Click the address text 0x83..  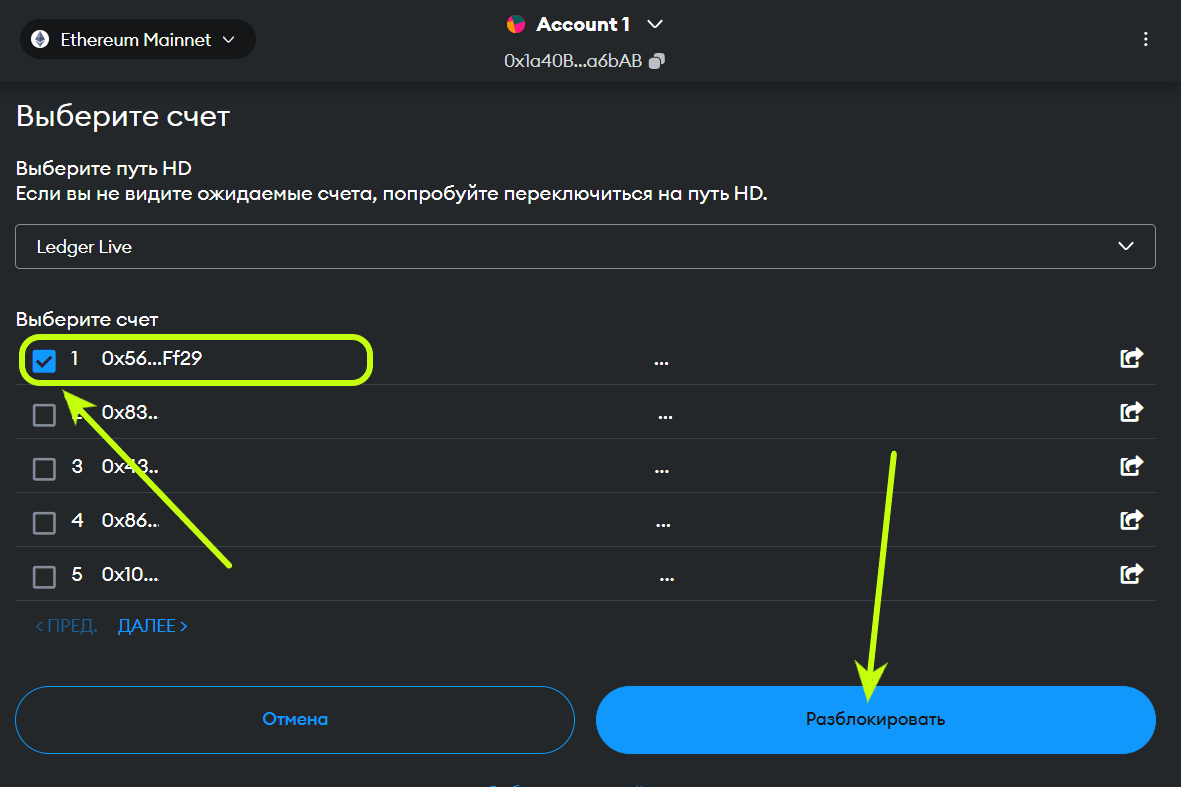pyautogui.click(x=130, y=413)
